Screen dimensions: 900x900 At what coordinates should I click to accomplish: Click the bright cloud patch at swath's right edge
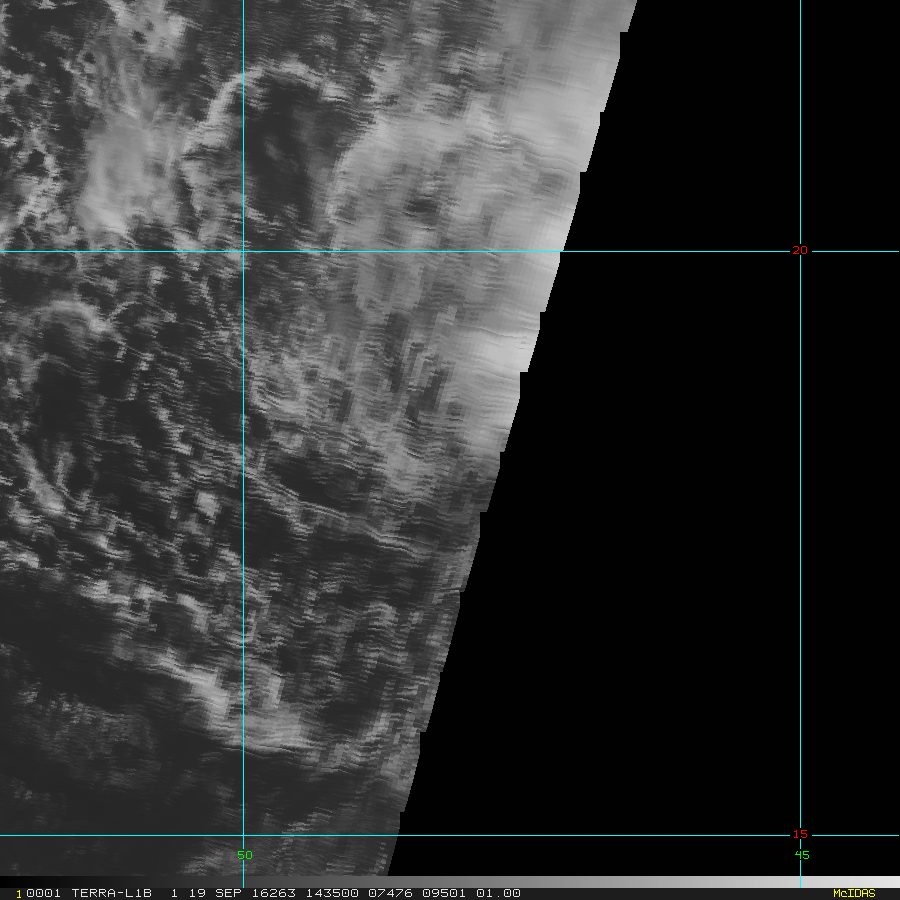click(x=500, y=350)
